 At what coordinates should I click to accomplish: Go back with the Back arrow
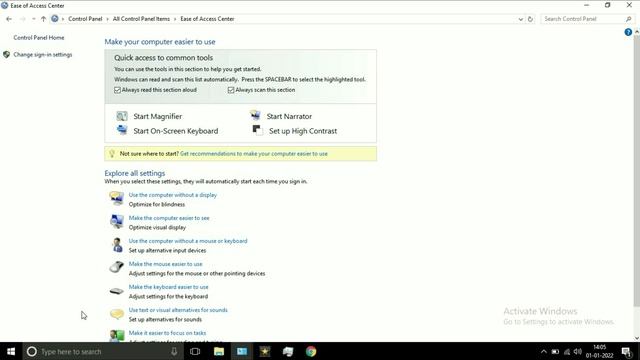tap(9, 19)
